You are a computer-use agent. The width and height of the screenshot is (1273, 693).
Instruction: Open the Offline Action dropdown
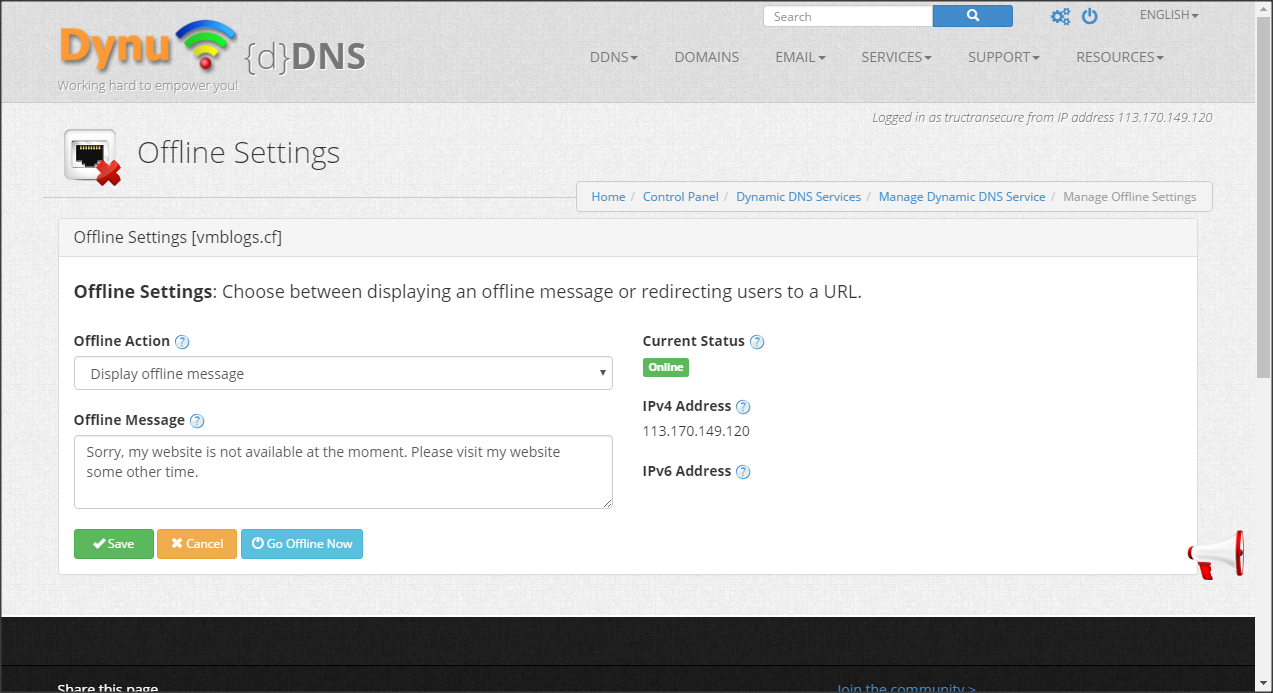(x=343, y=374)
